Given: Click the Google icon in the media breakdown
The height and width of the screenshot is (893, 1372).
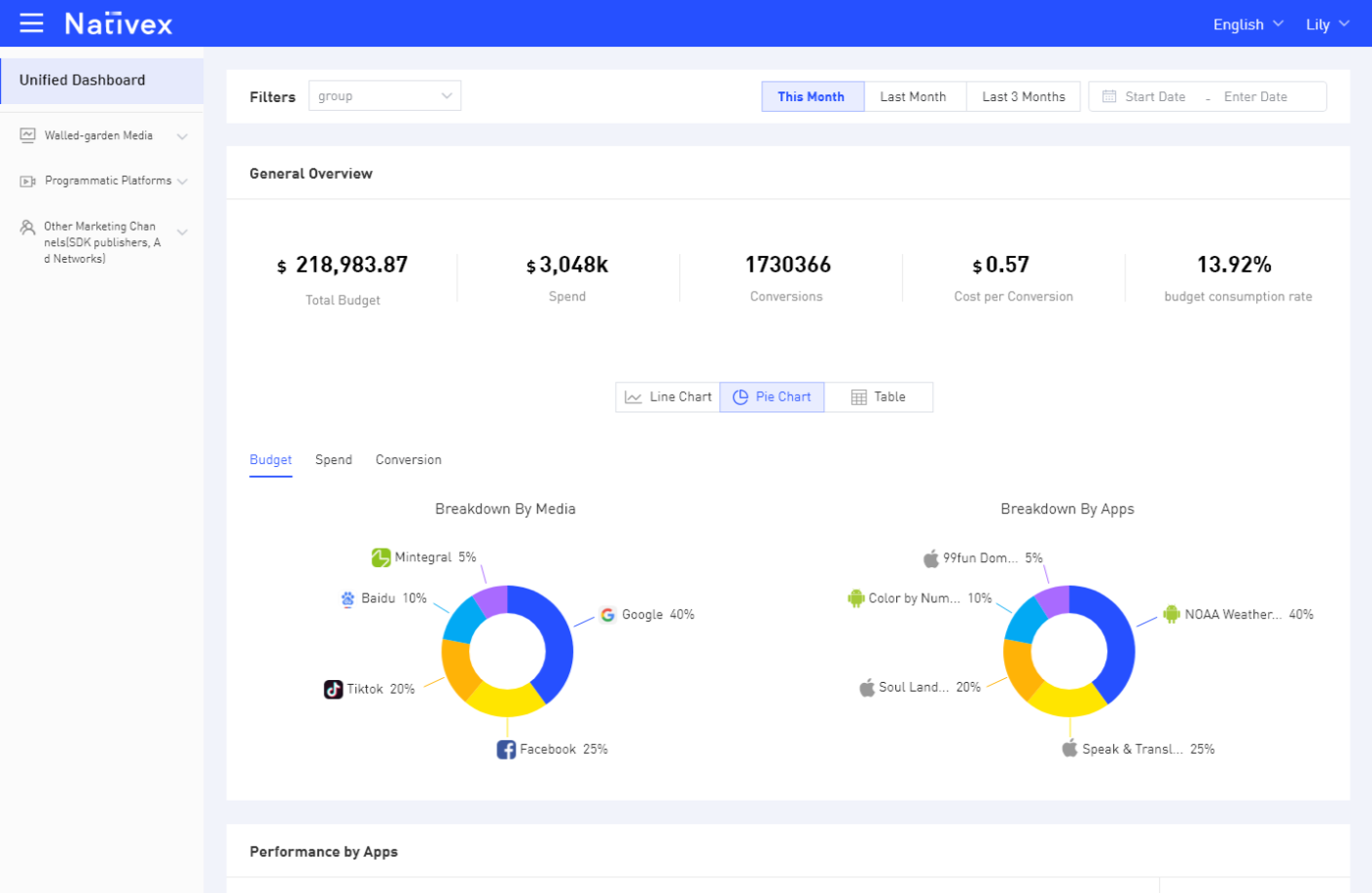Looking at the screenshot, I should [607, 615].
